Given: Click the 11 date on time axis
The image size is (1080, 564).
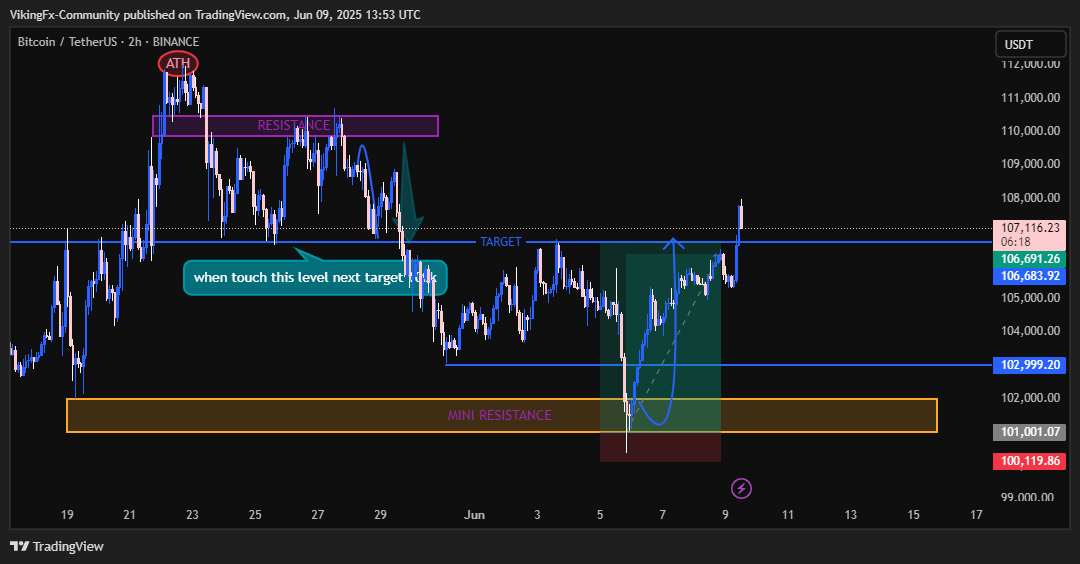Looking at the screenshot, I should (788, 515).
